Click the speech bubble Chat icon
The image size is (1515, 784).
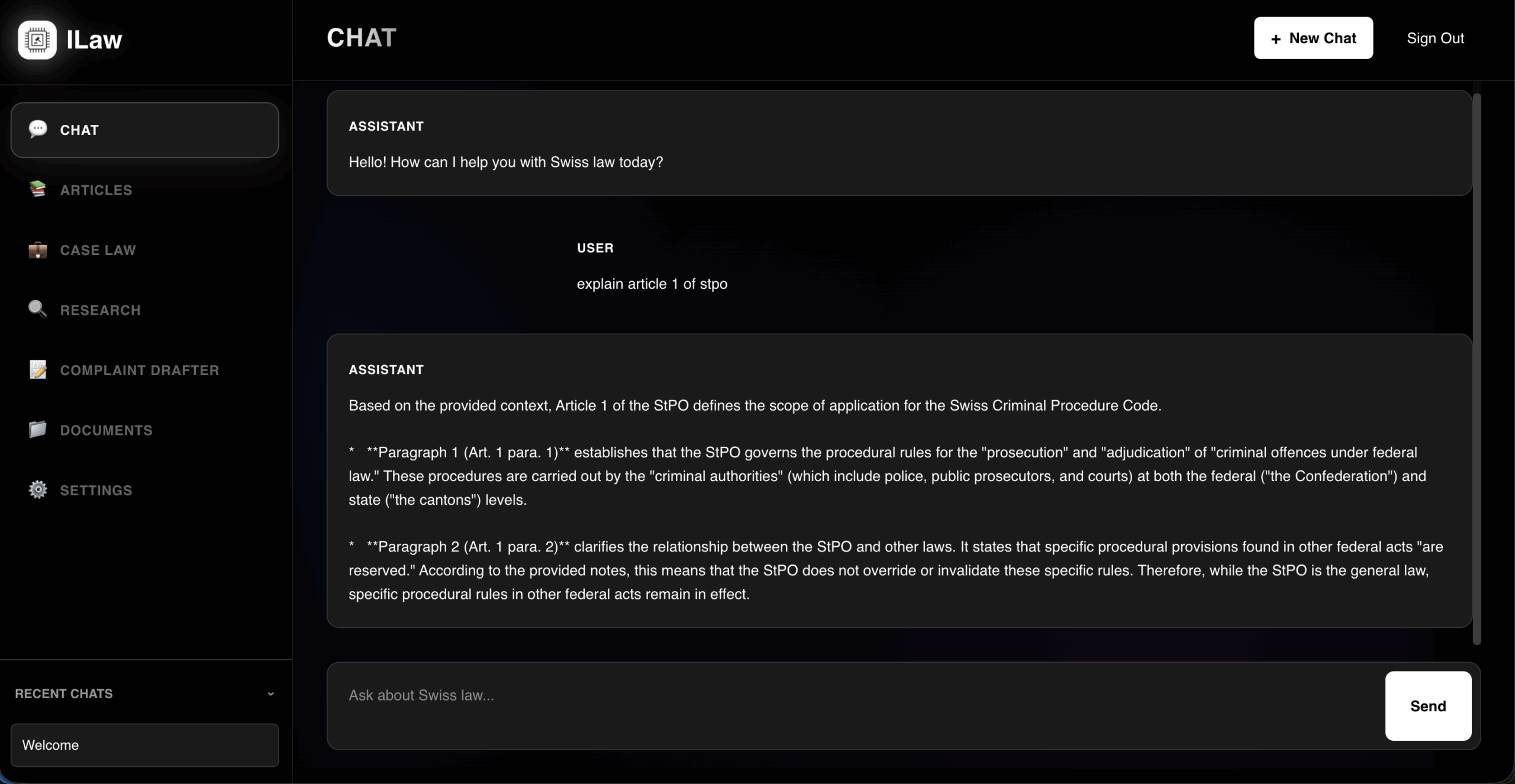(38, 129)
